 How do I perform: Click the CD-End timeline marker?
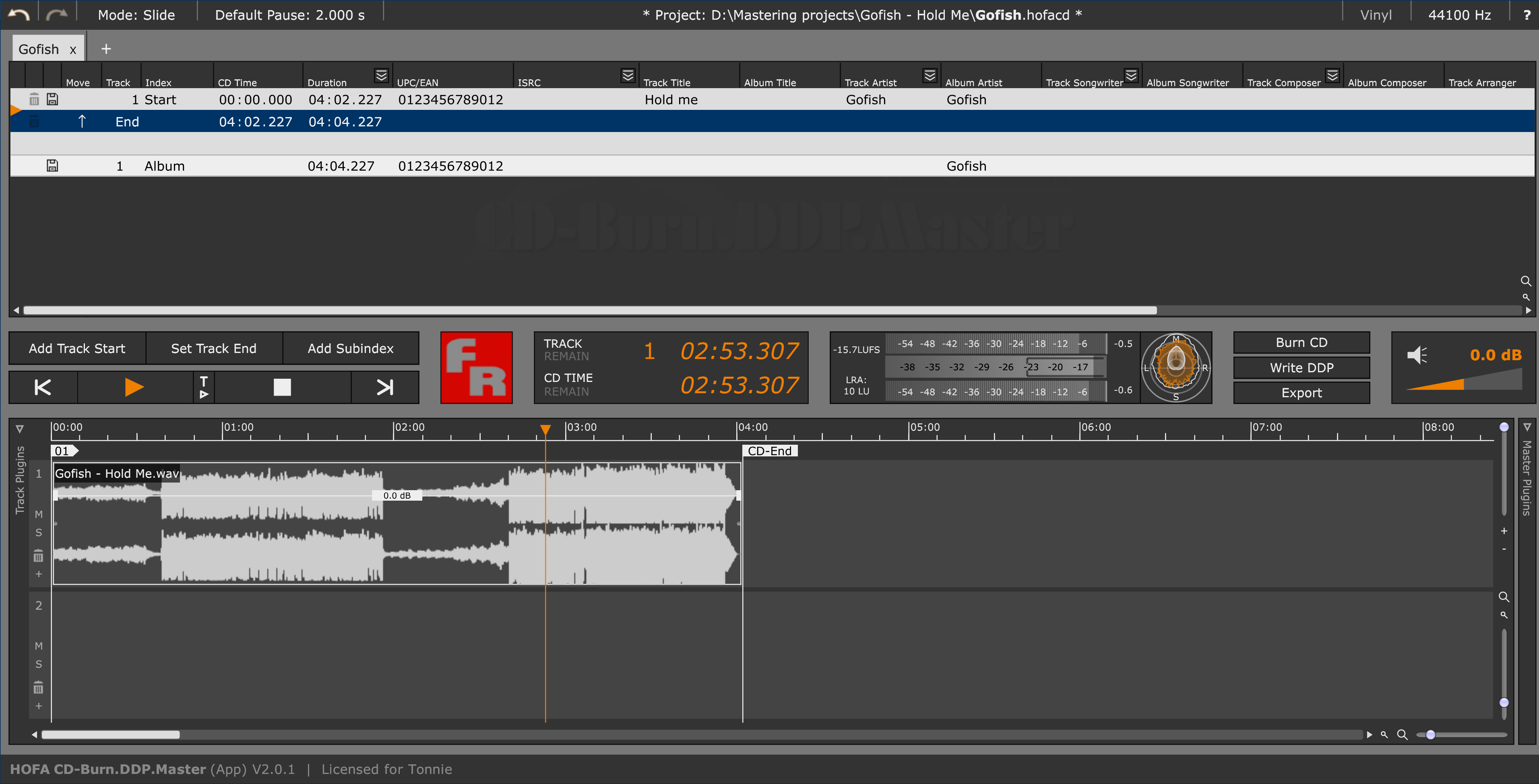coord(770,451)
